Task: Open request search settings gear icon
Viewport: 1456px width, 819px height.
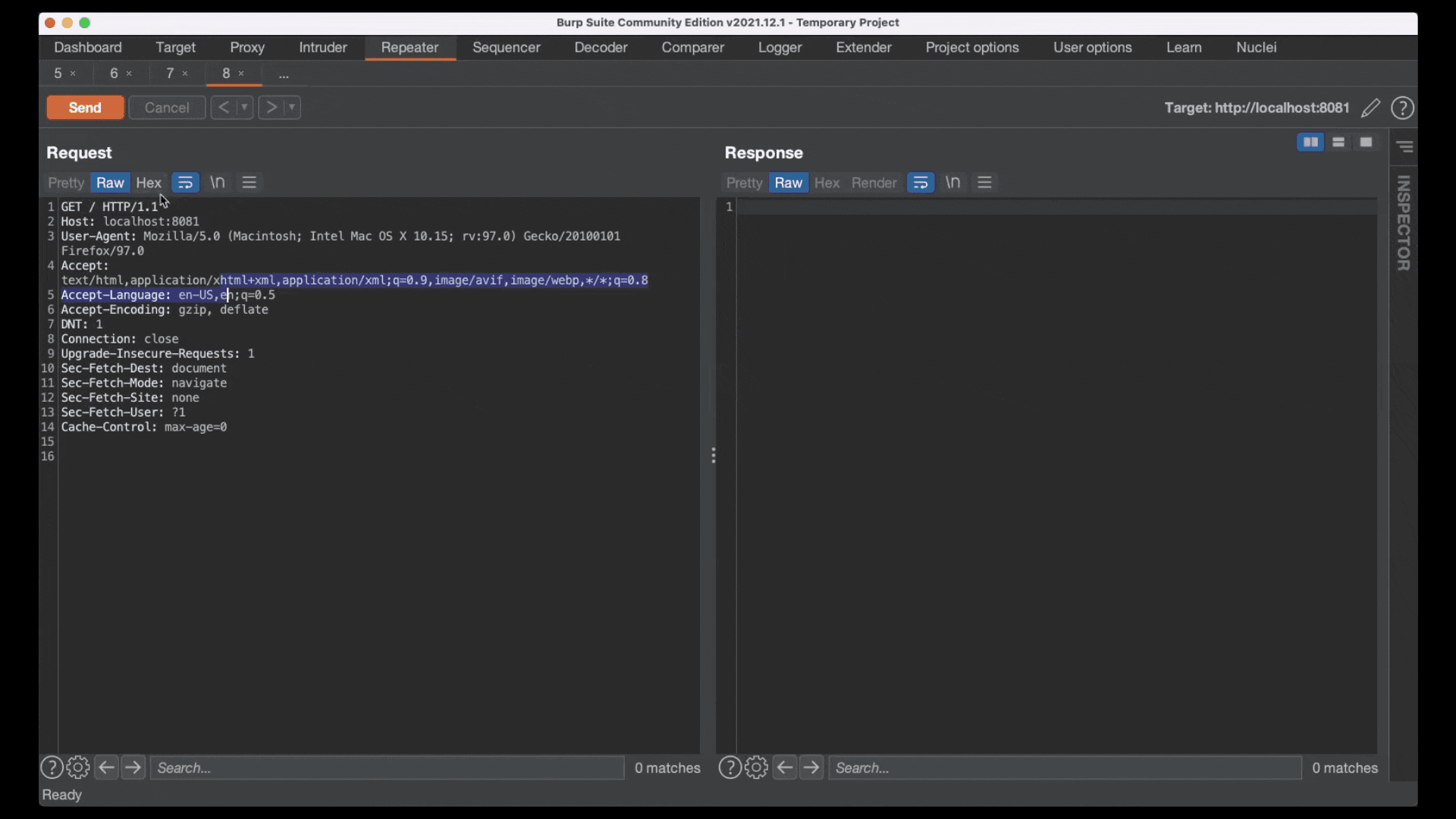Action: click(x=78, y=767)
